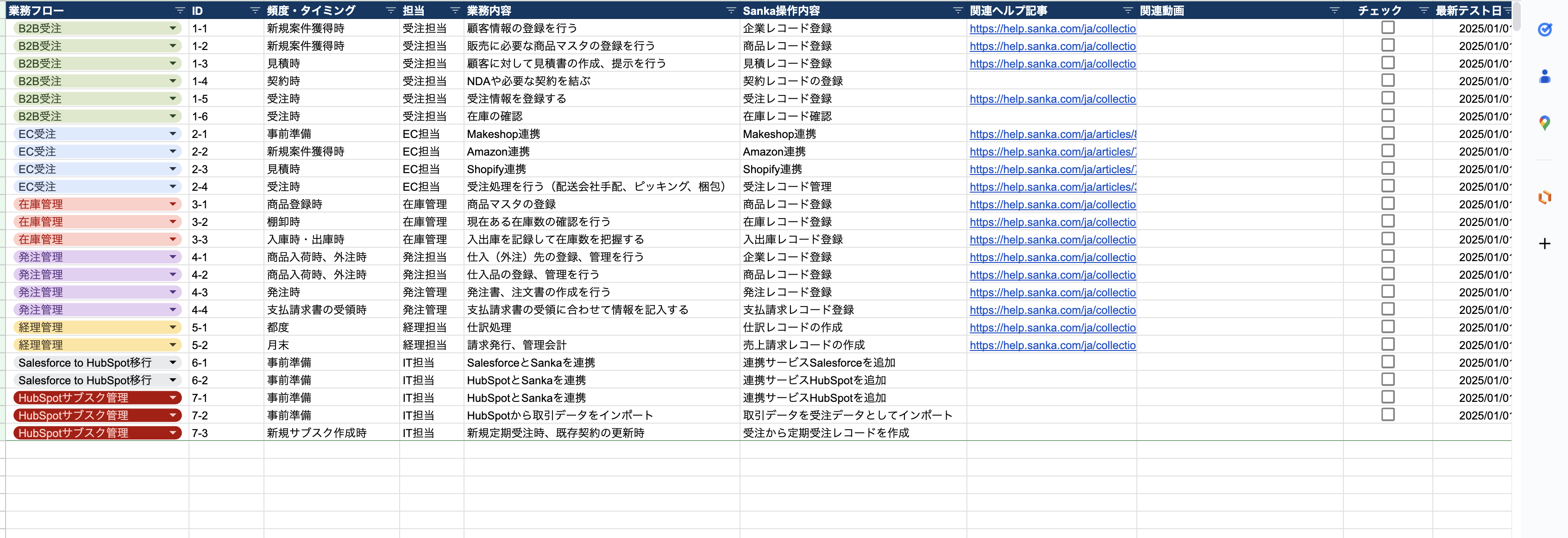Image resolution: width=1568 pixels, height=538 pixels.
Task: Open filter icon on チェック column header
Action: click(1423, 10)
